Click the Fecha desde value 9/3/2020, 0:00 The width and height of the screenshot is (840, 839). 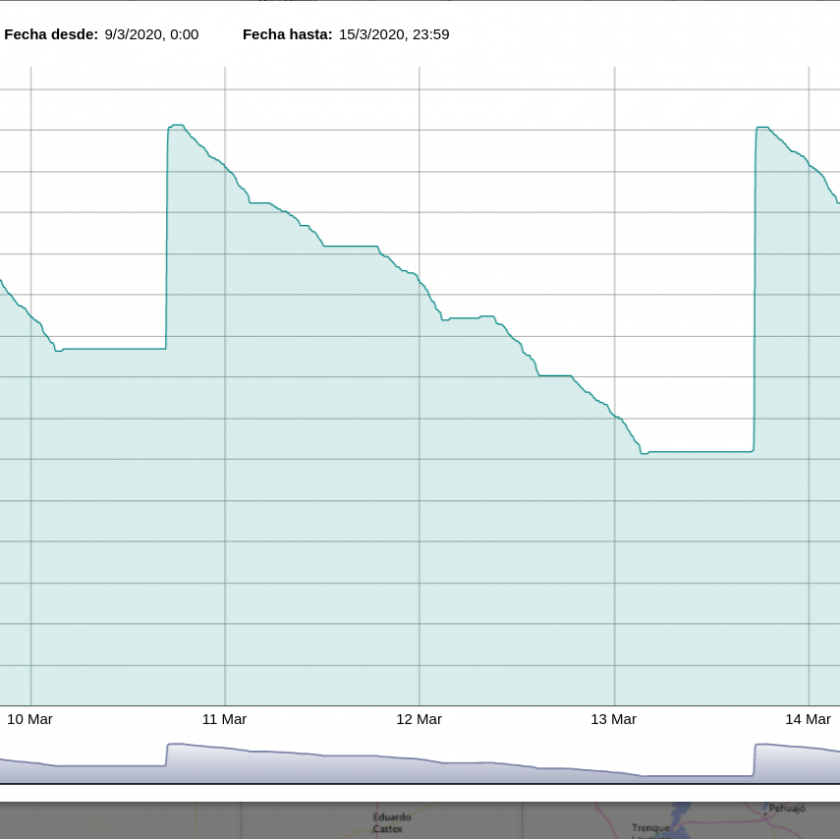pos(151,35)
